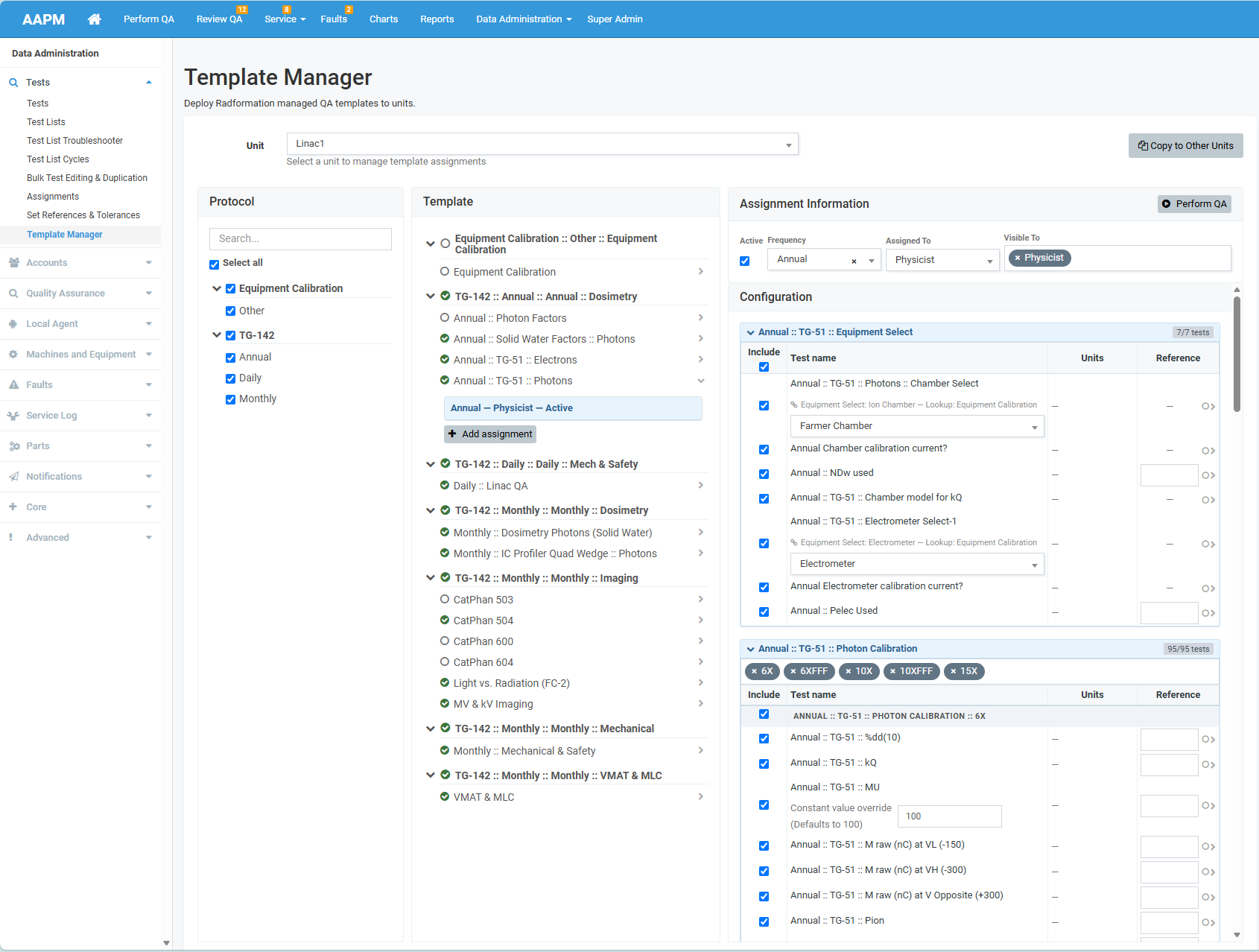Open the Unit dropdown showing Linac1
The image size is (1259, 952).
pos(542,144)
